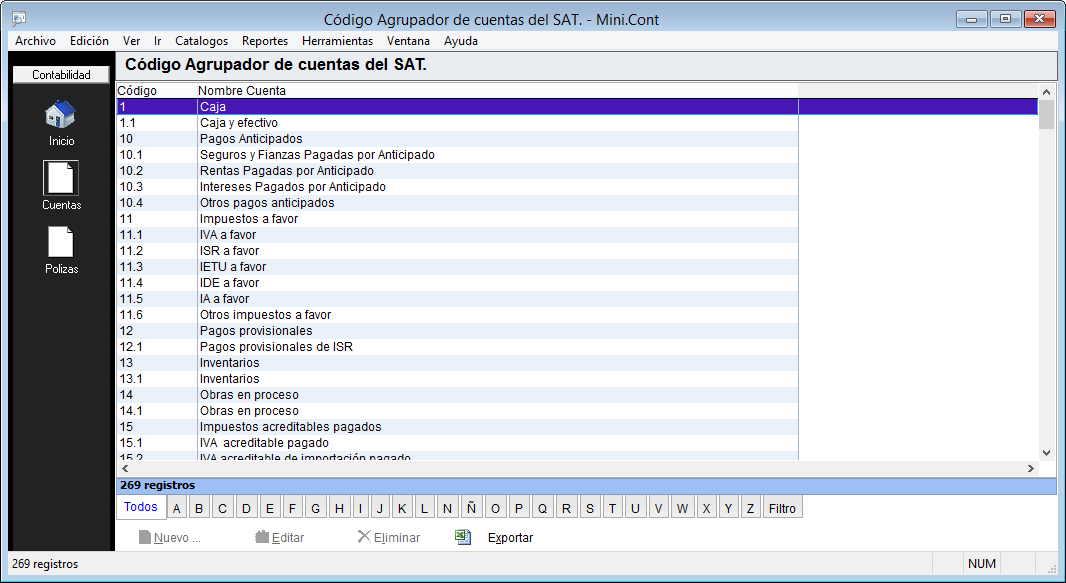
Task: Filter accounts by letter J
Action: coord(380,508)
